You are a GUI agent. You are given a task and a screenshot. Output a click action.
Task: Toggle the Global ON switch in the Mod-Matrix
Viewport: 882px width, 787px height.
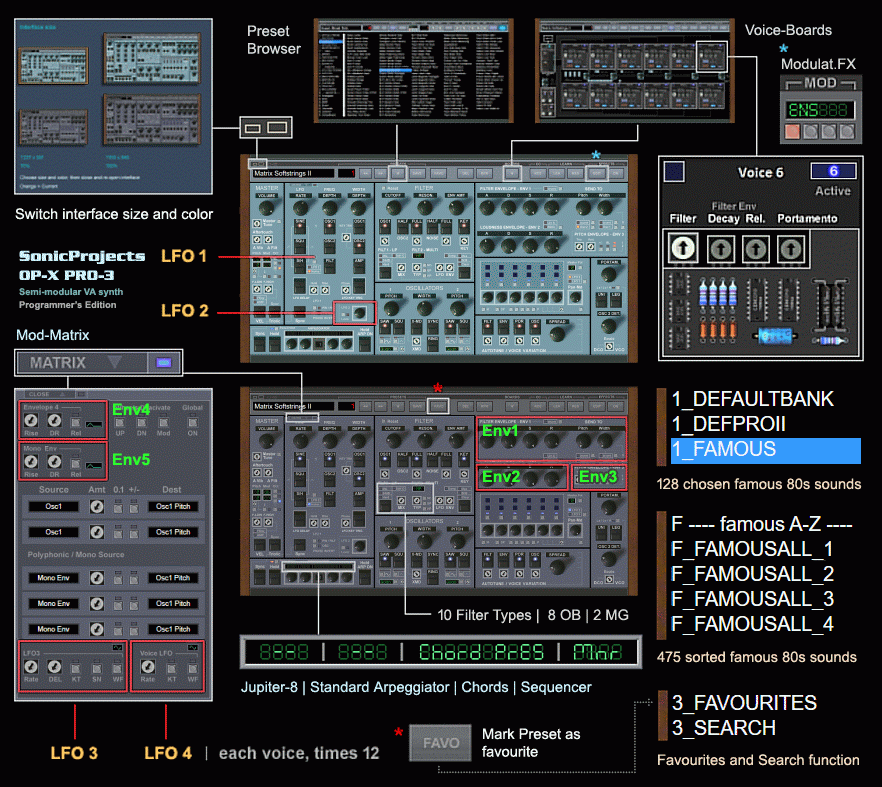(192, 423)
